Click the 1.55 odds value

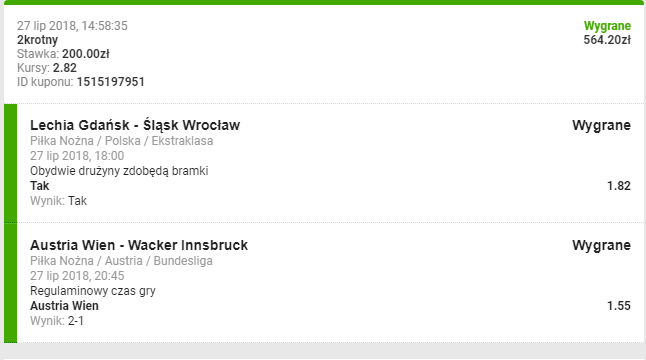pyautogui.click(x=619, y=306)
